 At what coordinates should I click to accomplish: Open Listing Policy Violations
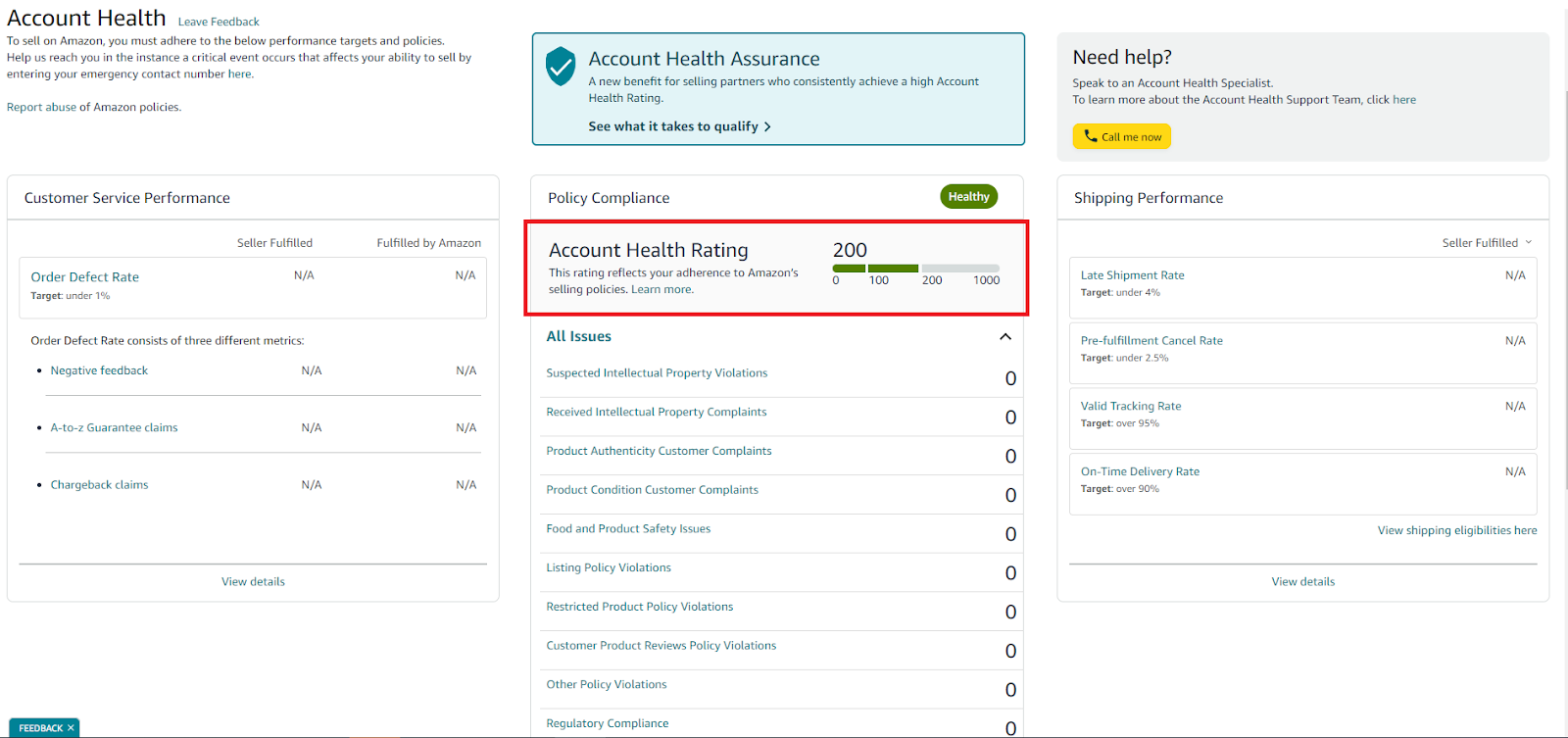[609, 567]
